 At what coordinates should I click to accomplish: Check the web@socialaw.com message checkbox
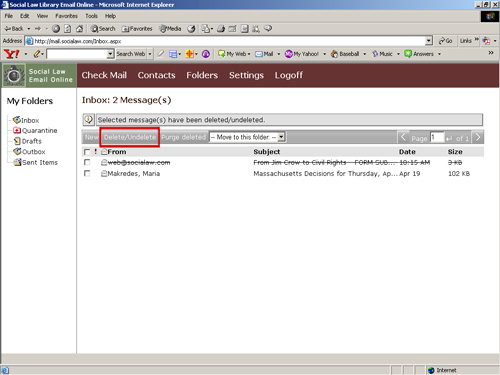pos(87,162)
